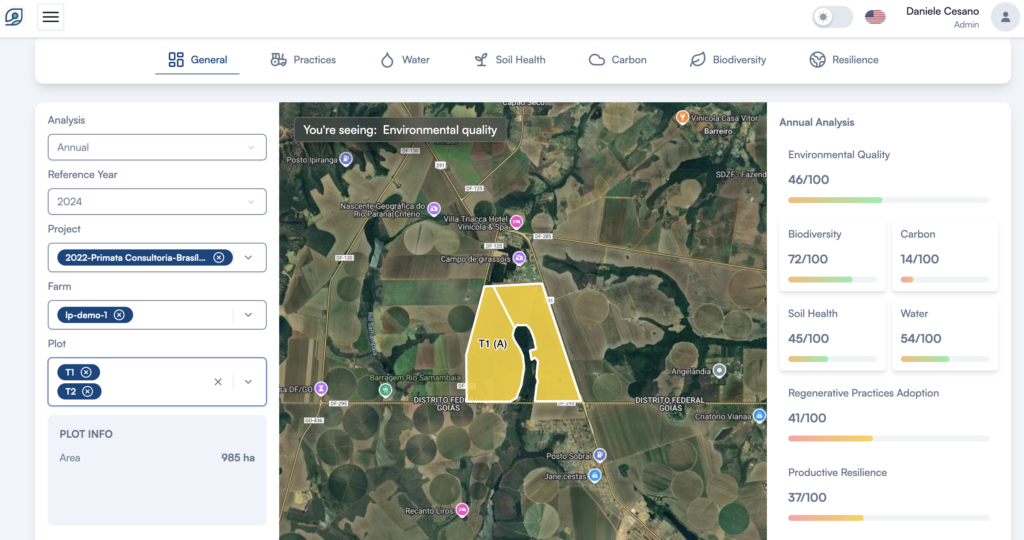This screenshot has width=1024, height=540.
Task: Click the Jane cestas map marker
Action: coord(594,475)
